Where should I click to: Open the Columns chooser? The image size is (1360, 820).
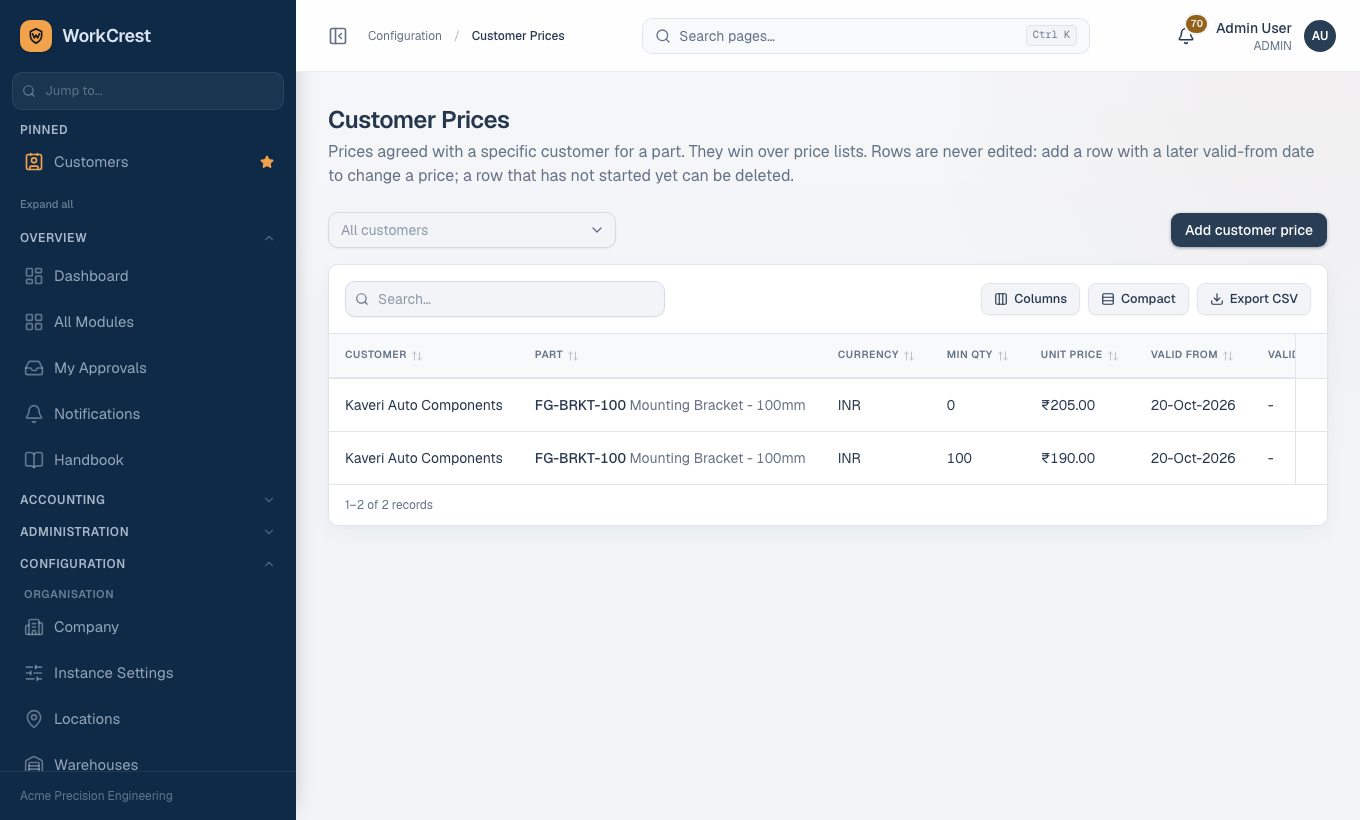[x=1031, y=299]
